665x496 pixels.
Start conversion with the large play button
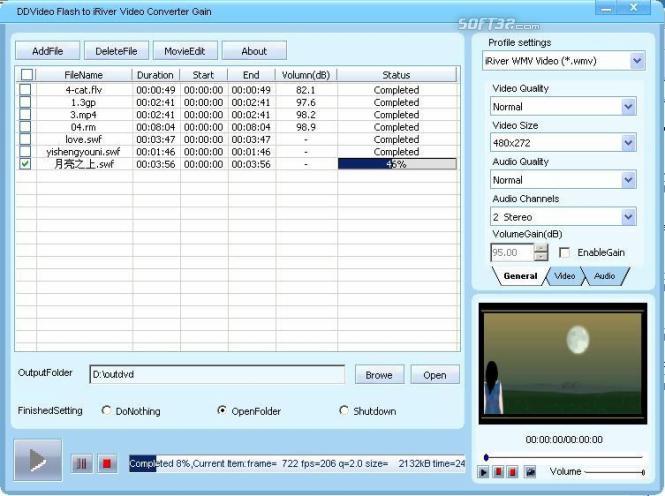click(38, 460)
